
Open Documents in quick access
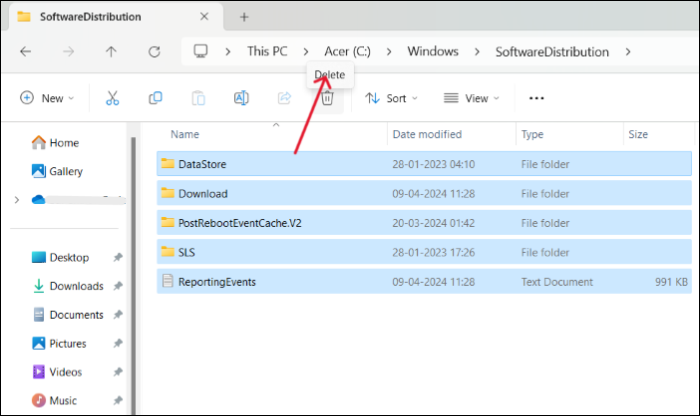pos(68,315)
